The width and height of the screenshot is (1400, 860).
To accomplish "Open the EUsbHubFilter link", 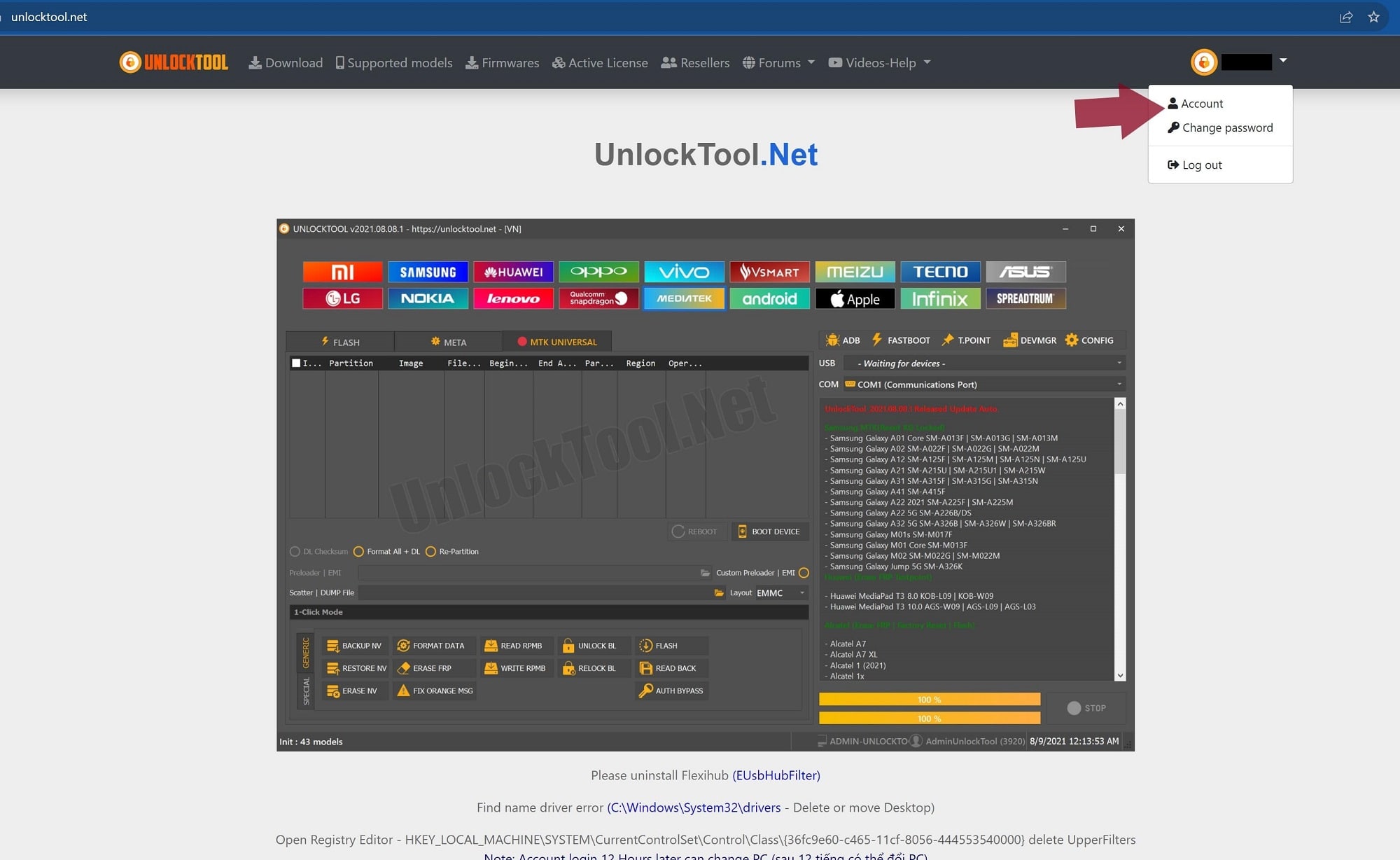I will pos(776,775).
